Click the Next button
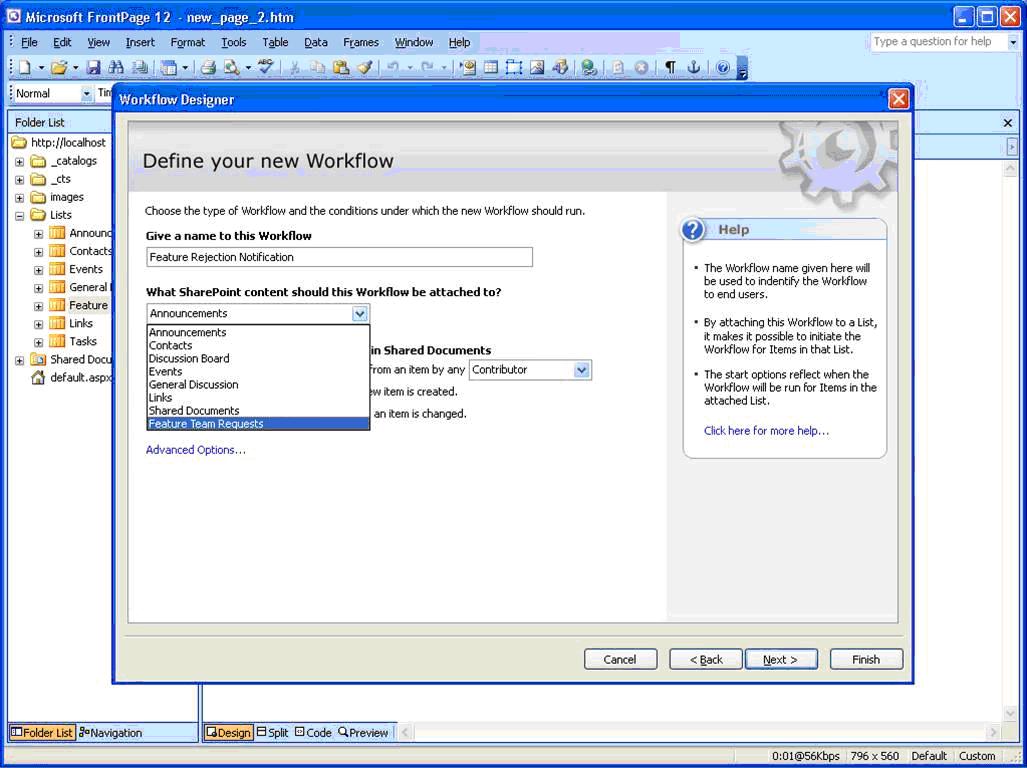The width and height of the screenshot is (1027, 768). (x=781, y=659)
